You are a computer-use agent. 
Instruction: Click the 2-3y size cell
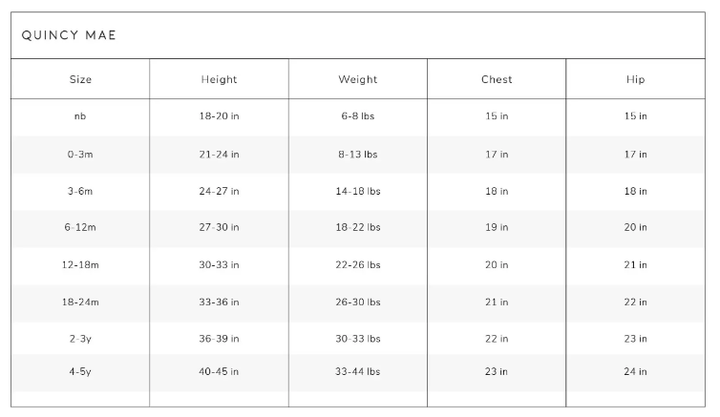(x=80, y=339)
